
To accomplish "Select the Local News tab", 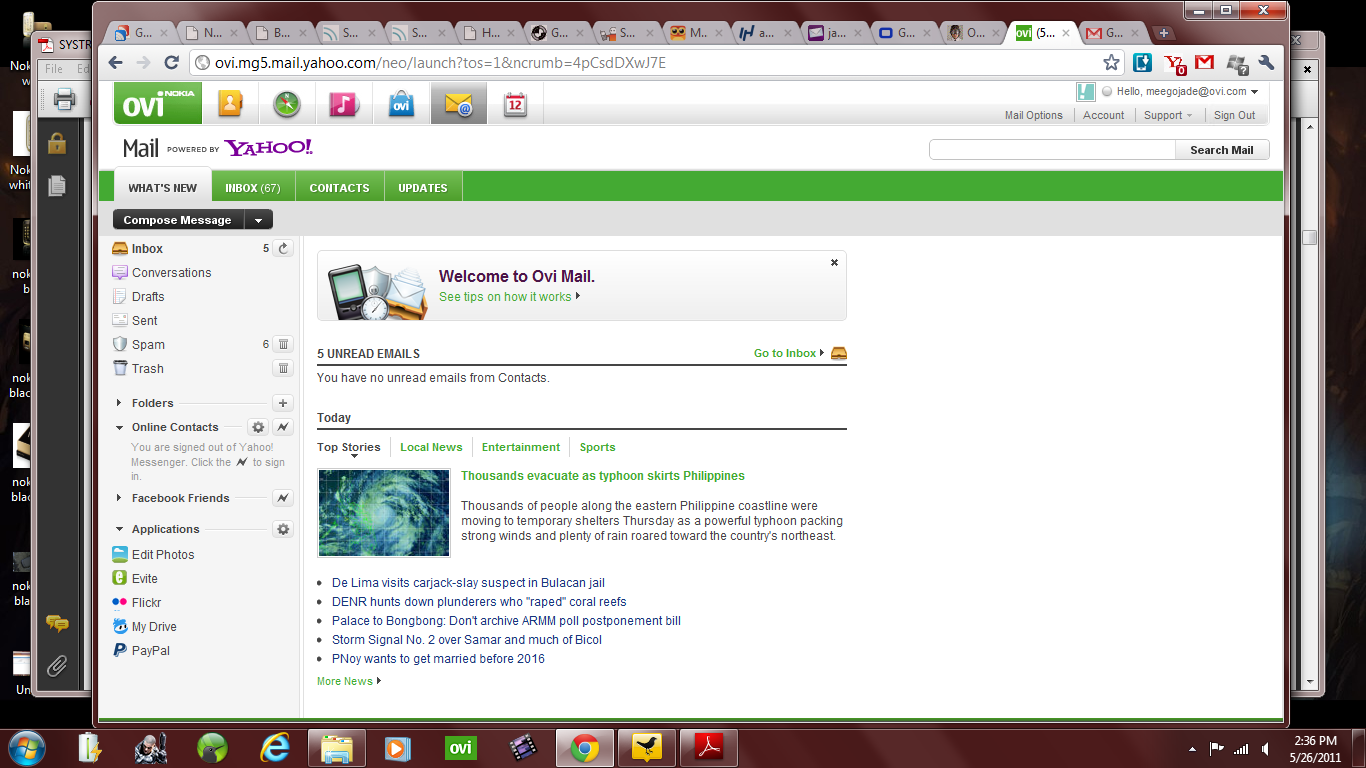I will [x=431, y=447].
